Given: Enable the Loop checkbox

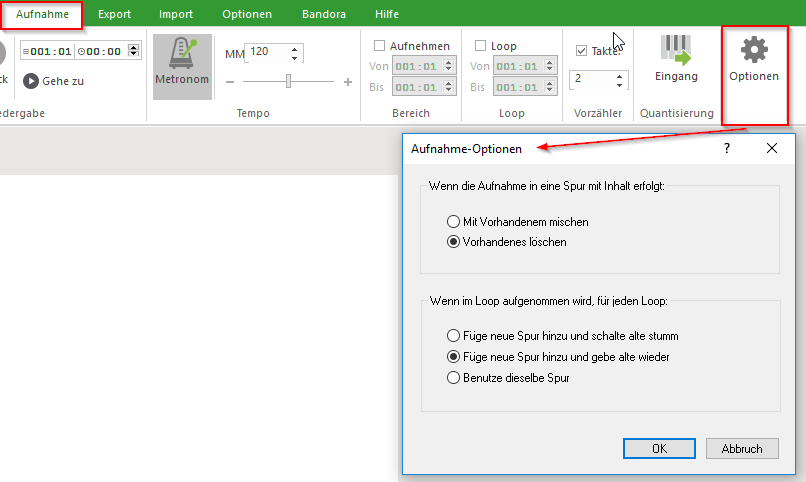Looking at the screenshot, I should pos(480,46).
